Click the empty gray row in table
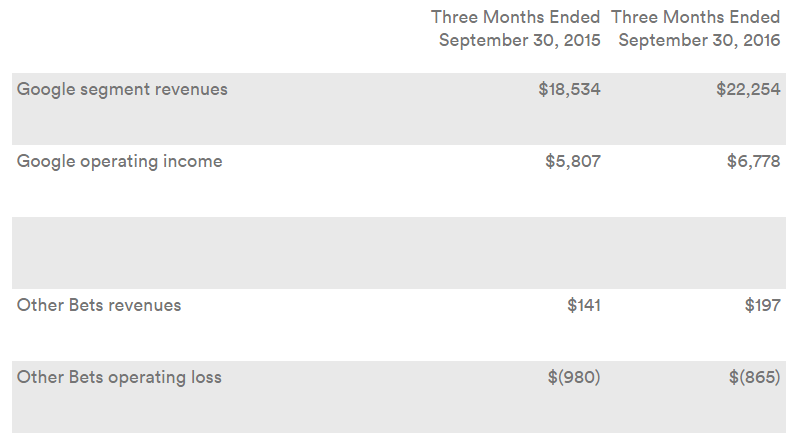Viewport: 790px width, 438px height. 399,253
